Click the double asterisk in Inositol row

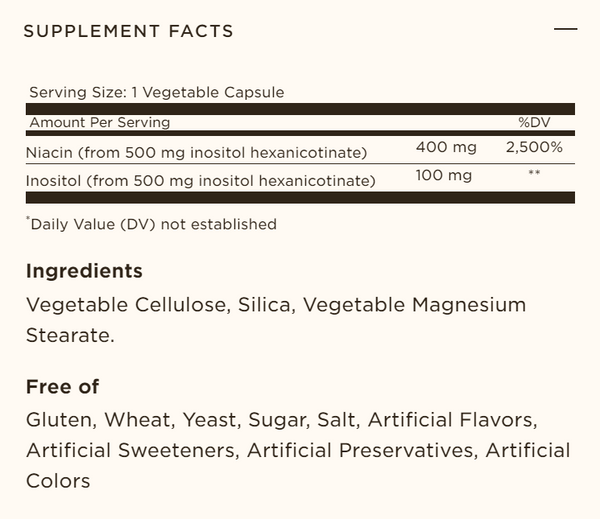point(534,175)
